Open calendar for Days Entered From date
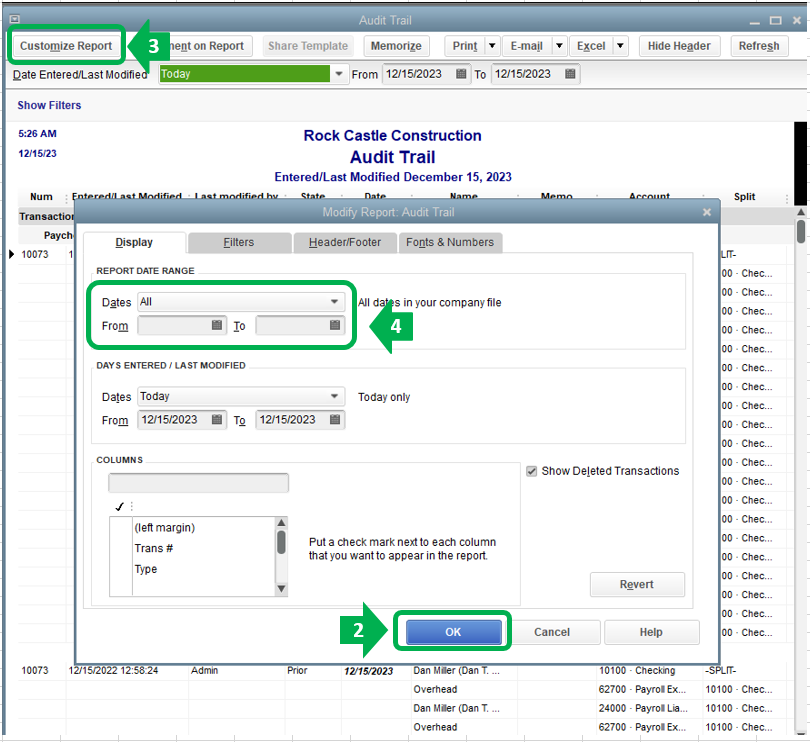Screen dimensions: 810x742 216,419
